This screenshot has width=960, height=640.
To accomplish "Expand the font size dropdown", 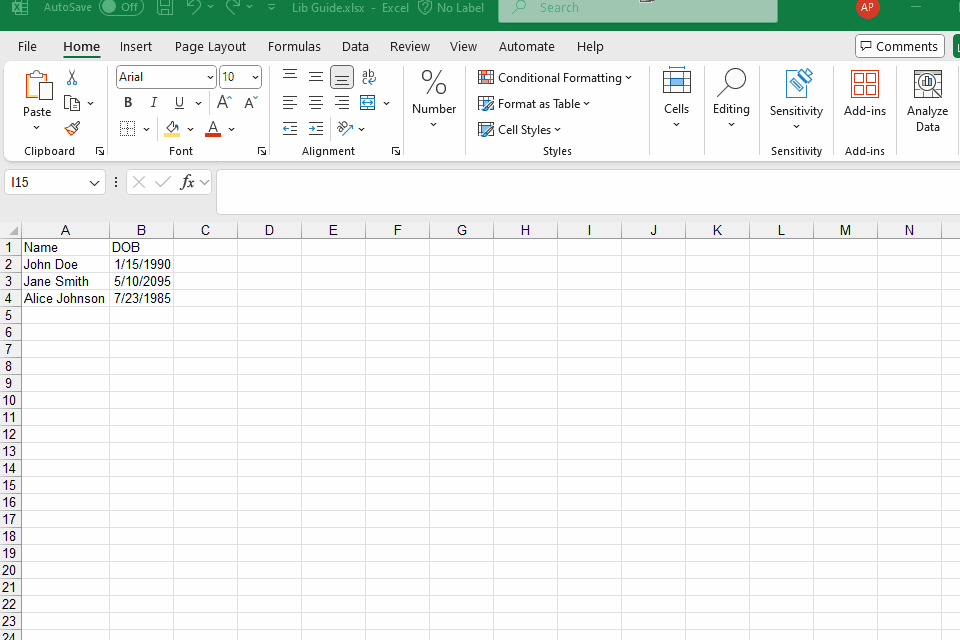I will pos(255,77).
